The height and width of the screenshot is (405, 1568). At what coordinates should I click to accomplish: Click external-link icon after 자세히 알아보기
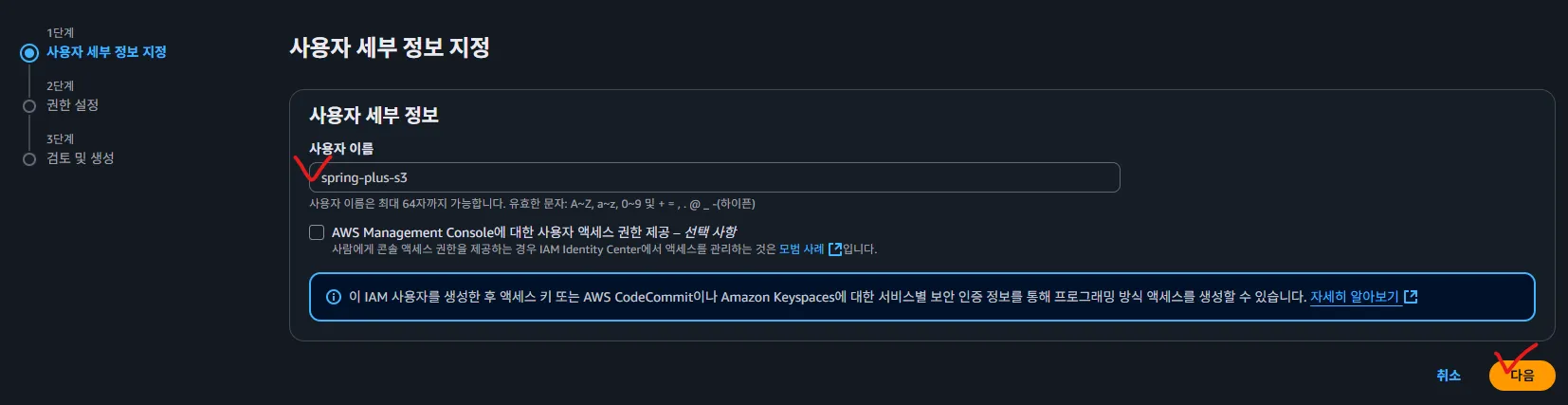coord(1411,297)
